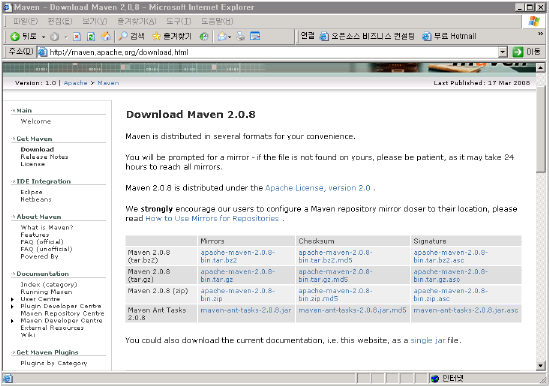Open the Eclipse sidebar link
This screenshot has width=549, height=386.
click(31, 192)
